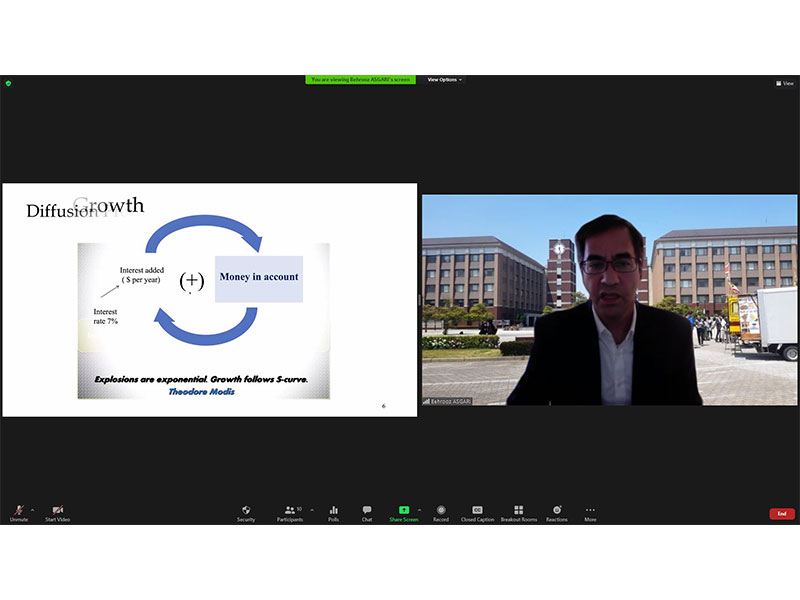
Task: Open the View Options dropdown
Action: point(444,80)
